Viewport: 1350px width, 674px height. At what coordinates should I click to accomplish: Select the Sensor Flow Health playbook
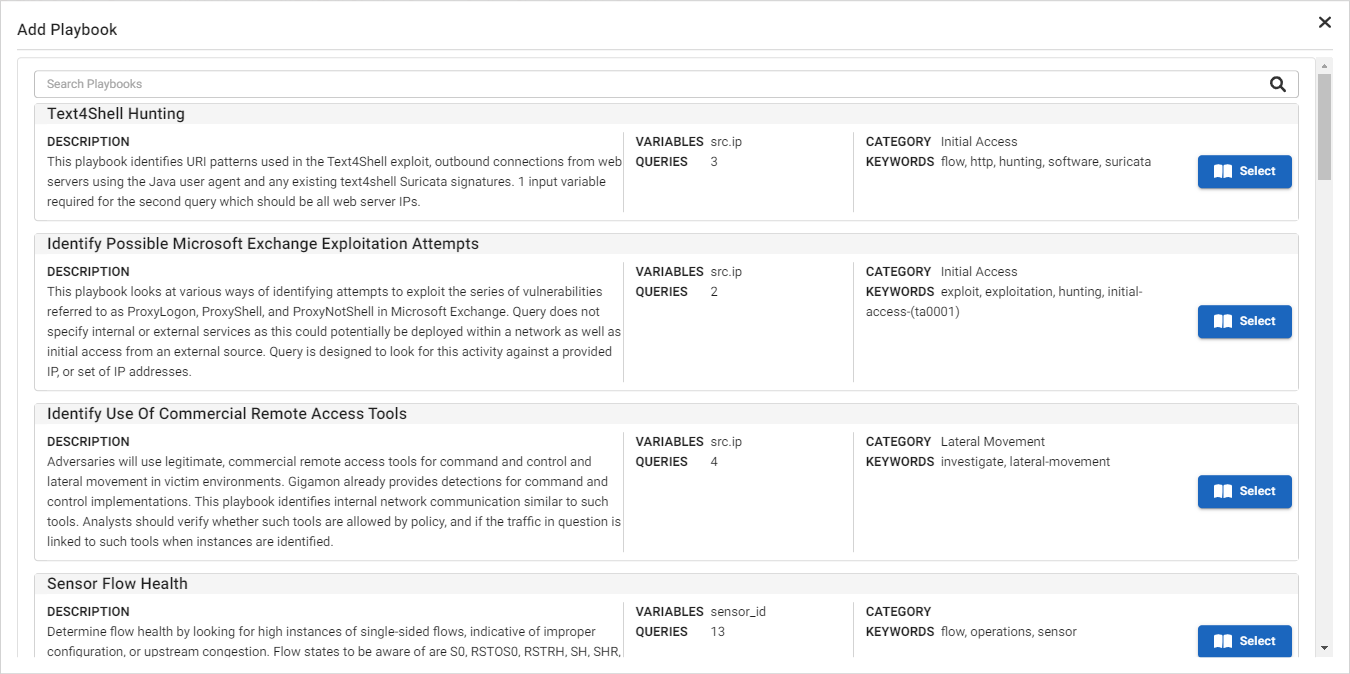pos(1245,641)
